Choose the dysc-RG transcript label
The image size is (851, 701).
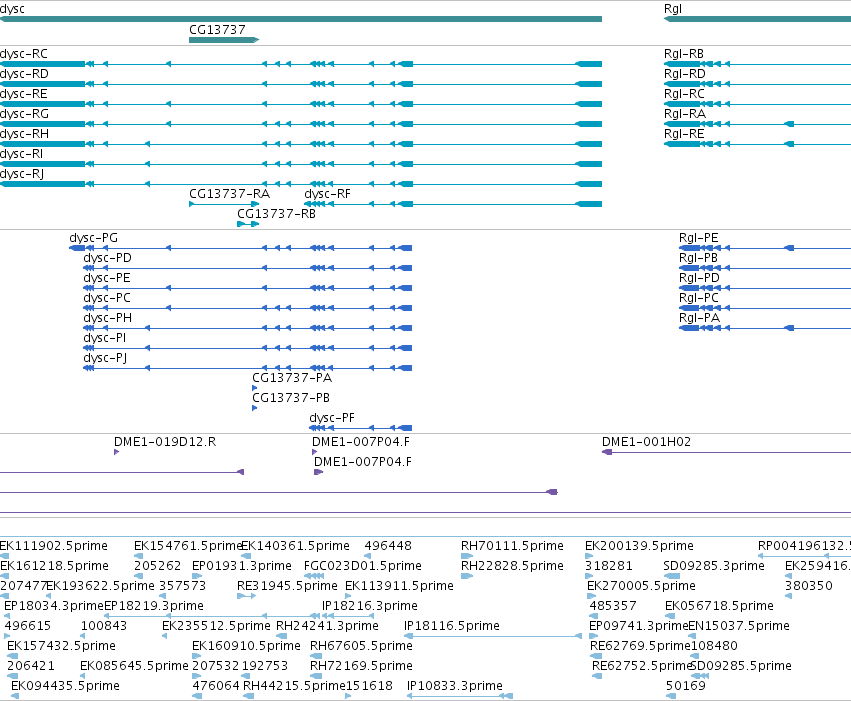coord(24,114)
